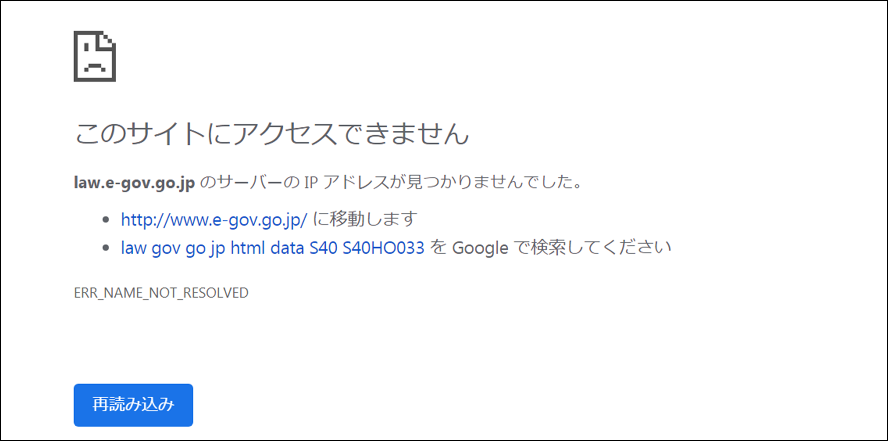
Task: Click the folded corner of the error page icon
Action: 108,39
